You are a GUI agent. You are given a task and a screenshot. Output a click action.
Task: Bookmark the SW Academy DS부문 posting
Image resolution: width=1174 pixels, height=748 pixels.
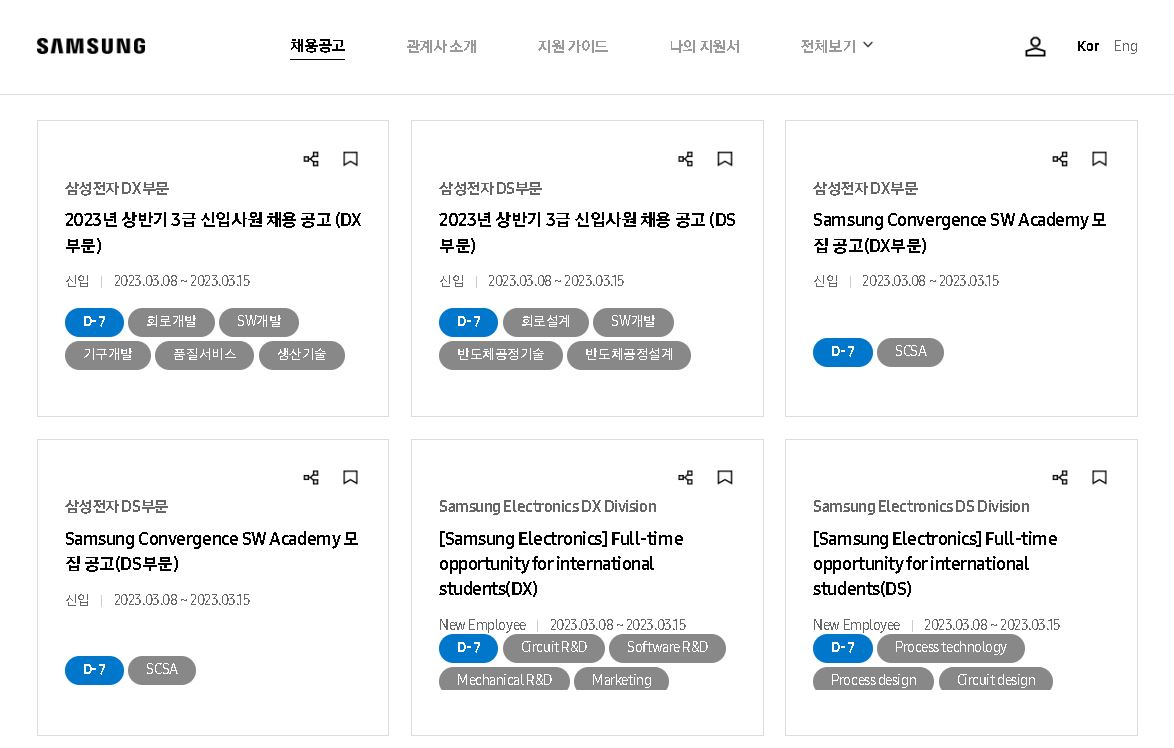[x=350, y=477]
